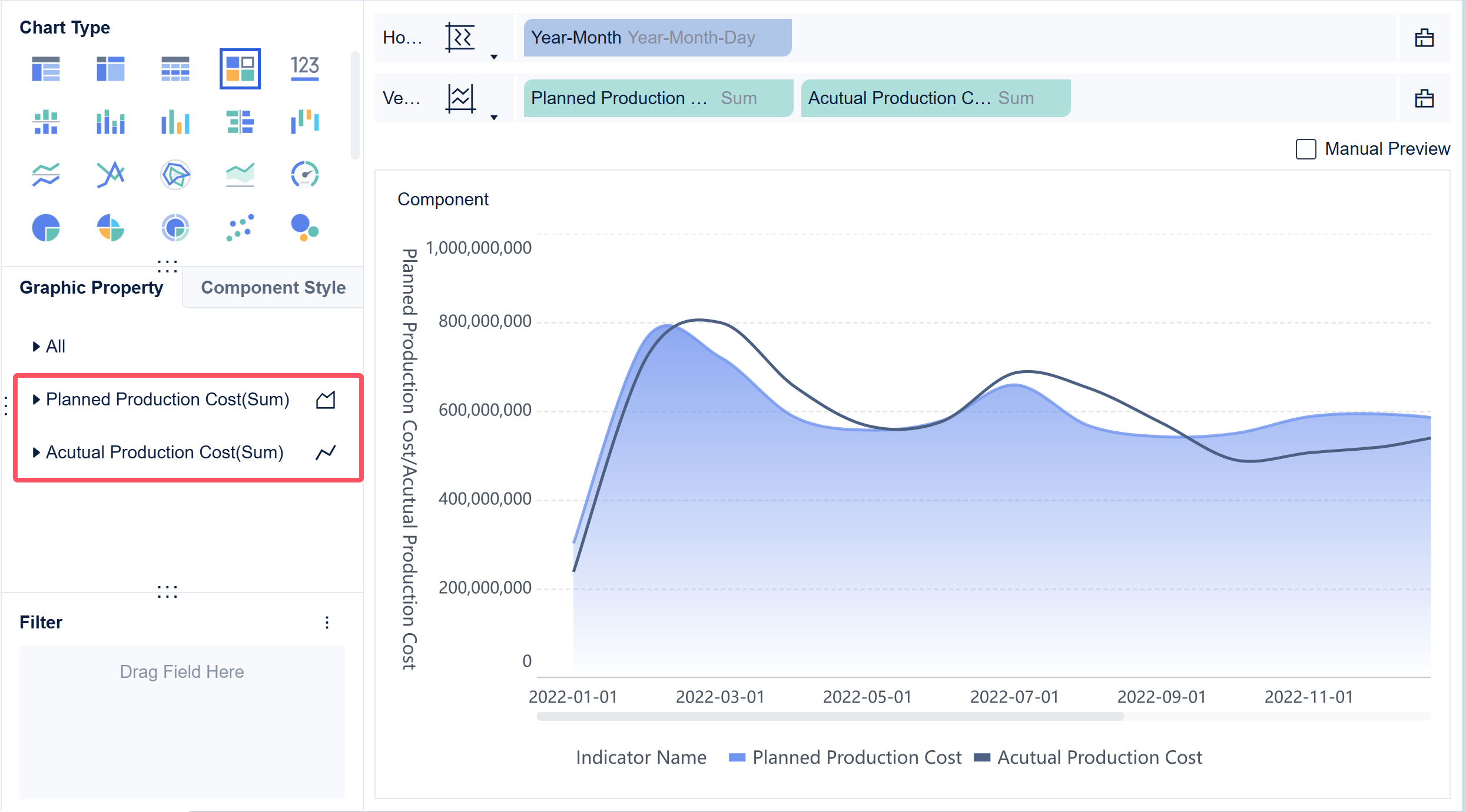Image resolution: width=1466 pixels, height=812 pixels.
Task: Select the radar chart icon
Action: click(x=175, y=175)
